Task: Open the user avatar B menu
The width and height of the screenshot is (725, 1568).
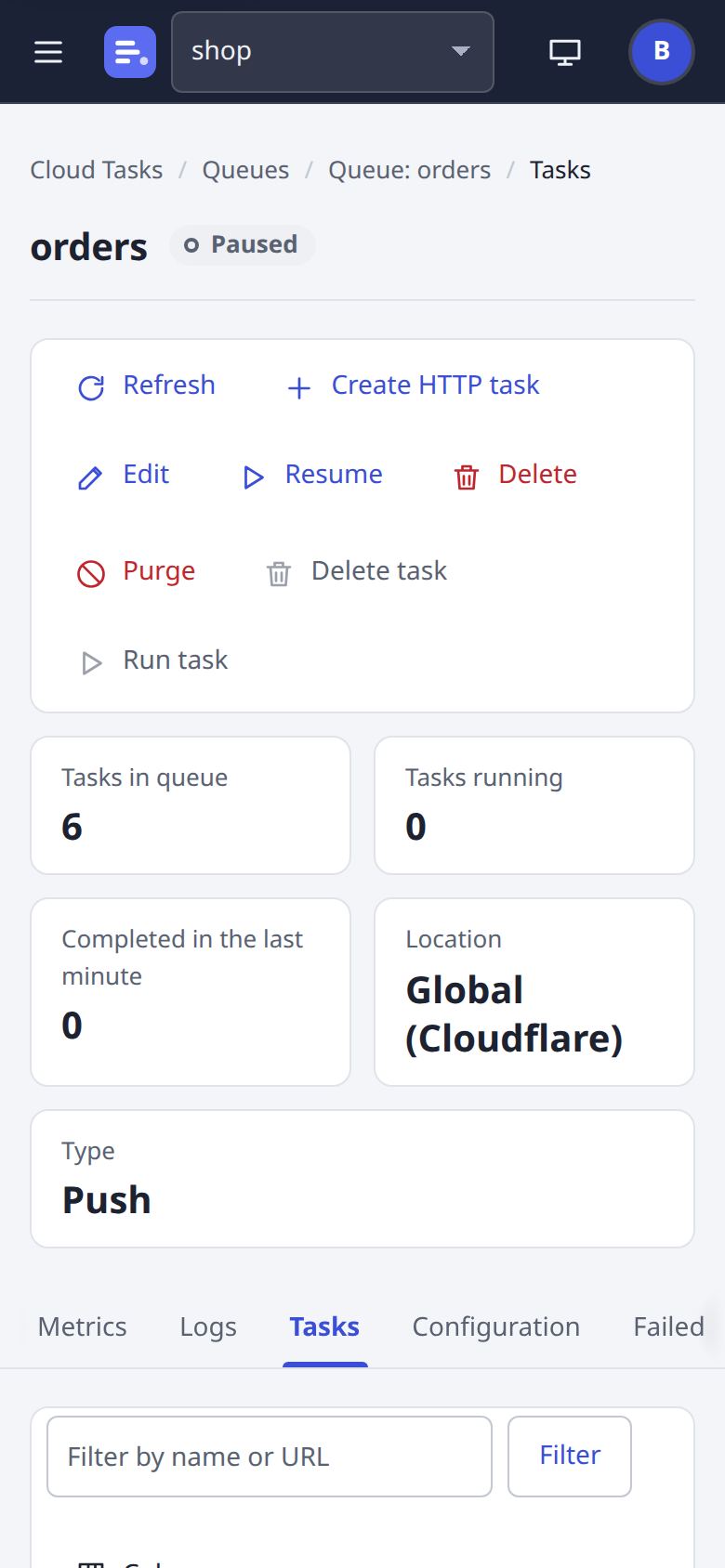Action: [662, 52]
